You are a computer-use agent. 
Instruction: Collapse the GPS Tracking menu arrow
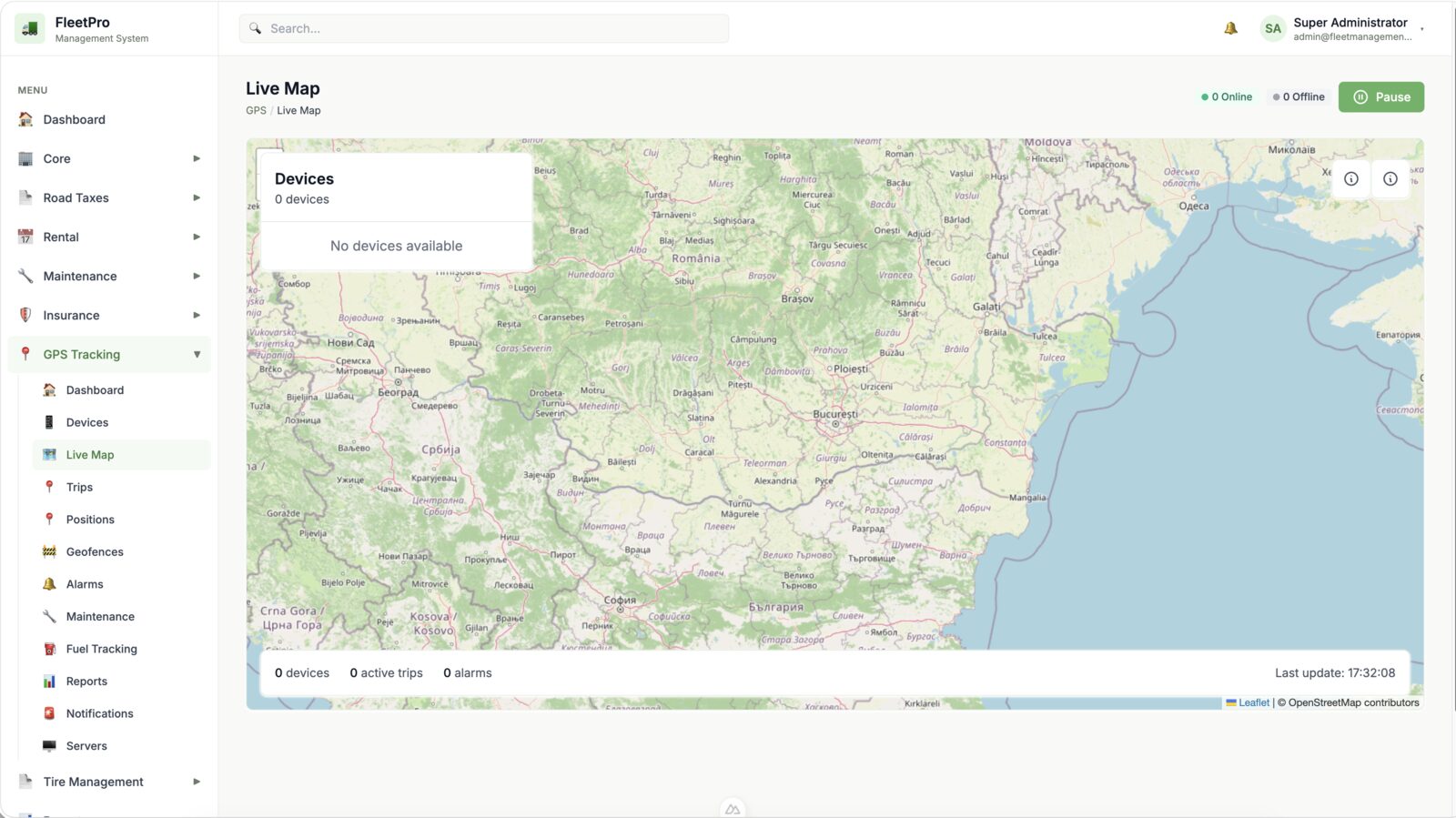(x=197, y=354)
